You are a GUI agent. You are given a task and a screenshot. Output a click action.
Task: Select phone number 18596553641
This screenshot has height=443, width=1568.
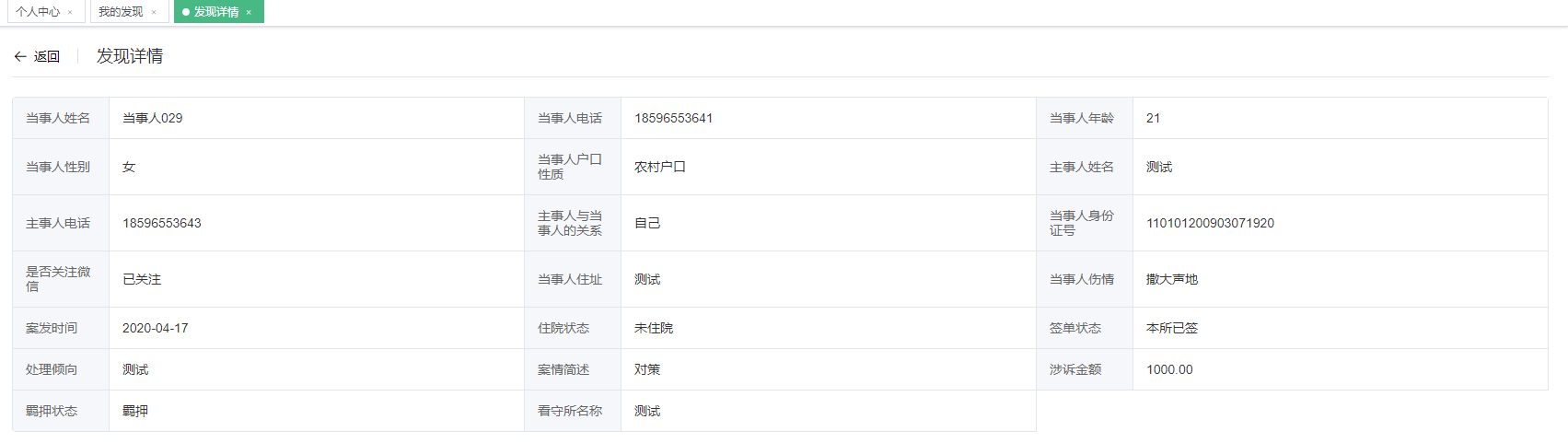click(x=673, y=118)
